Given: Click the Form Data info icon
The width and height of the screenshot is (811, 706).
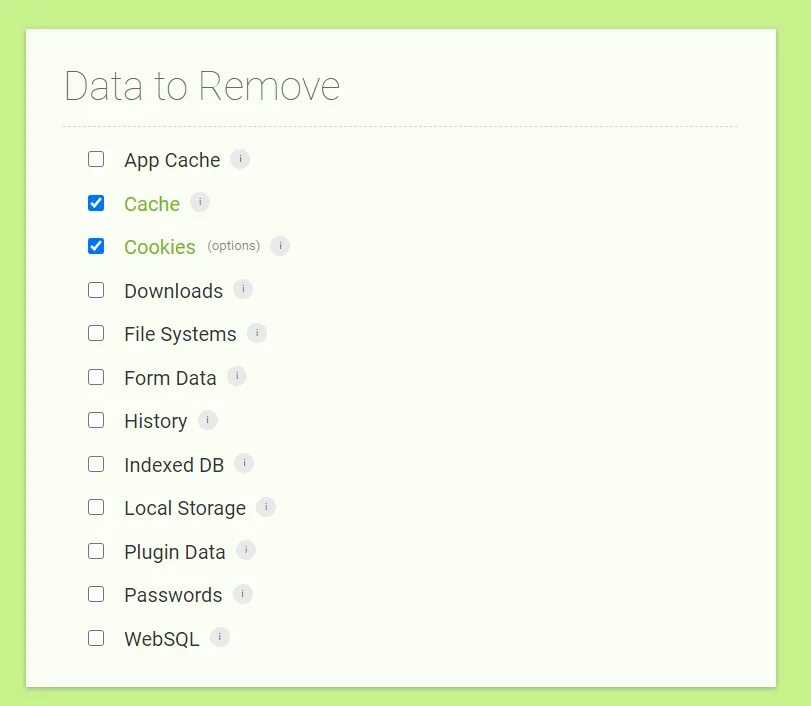Looking at the screenshot, I should (237, 377).
